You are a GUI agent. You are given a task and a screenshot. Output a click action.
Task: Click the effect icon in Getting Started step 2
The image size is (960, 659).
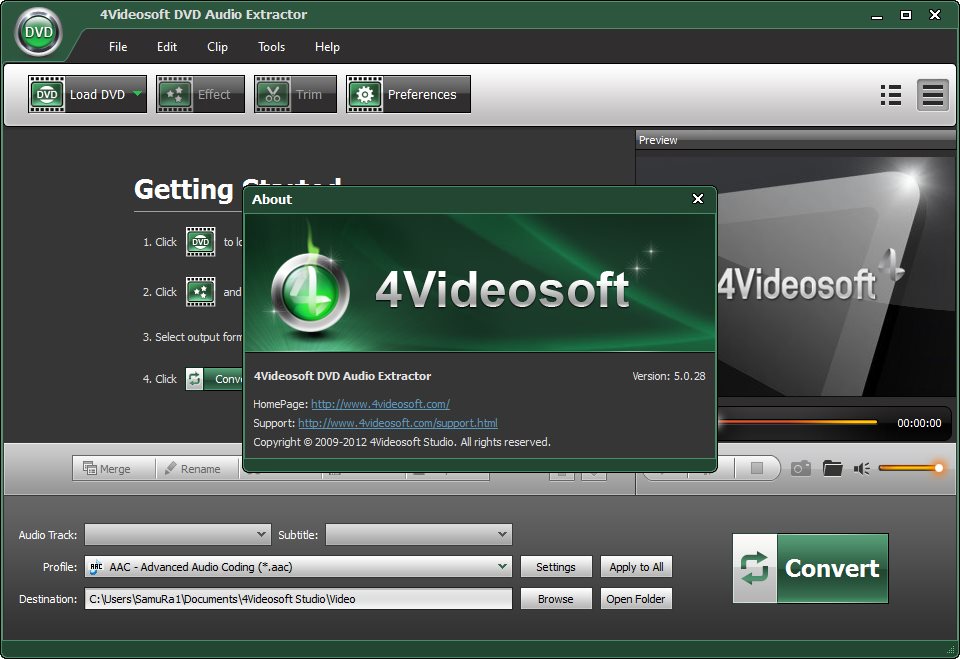point(201,292)
